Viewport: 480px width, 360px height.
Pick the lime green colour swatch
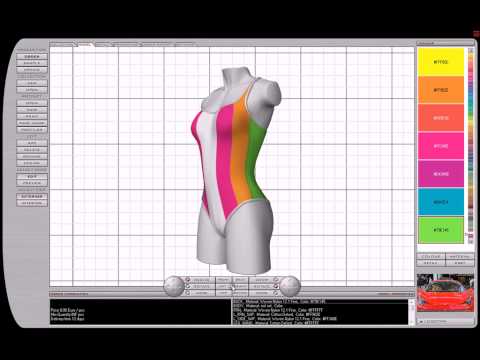click(x=441, y=230)
